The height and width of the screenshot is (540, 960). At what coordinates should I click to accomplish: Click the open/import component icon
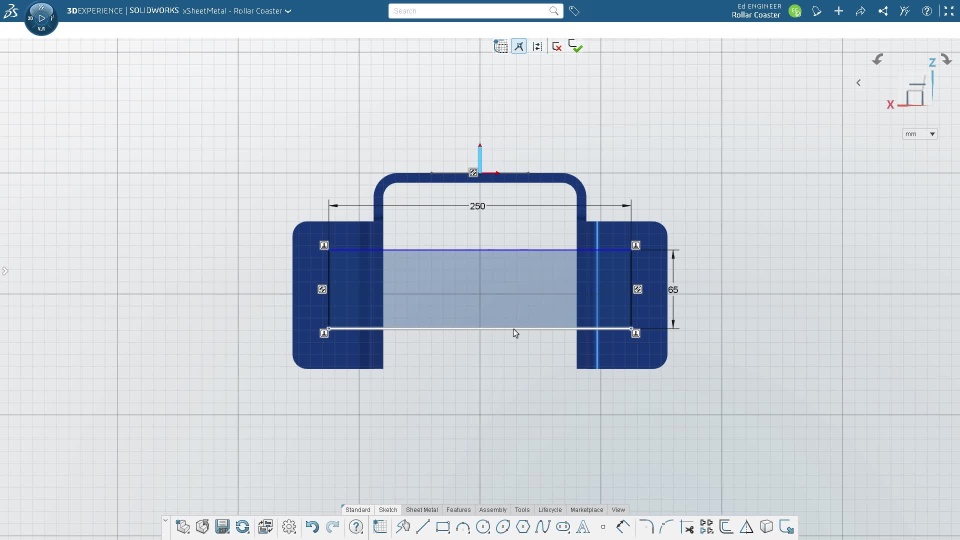(x=202, y=527)
